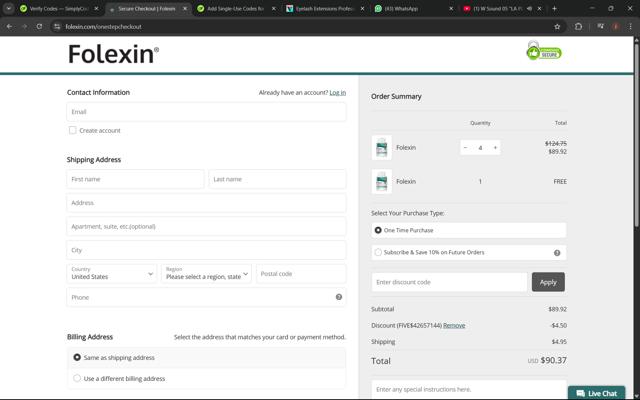The image size is (640, 400).
Task: Click the $90.37 total amount
Action: [x=553, y=360]
